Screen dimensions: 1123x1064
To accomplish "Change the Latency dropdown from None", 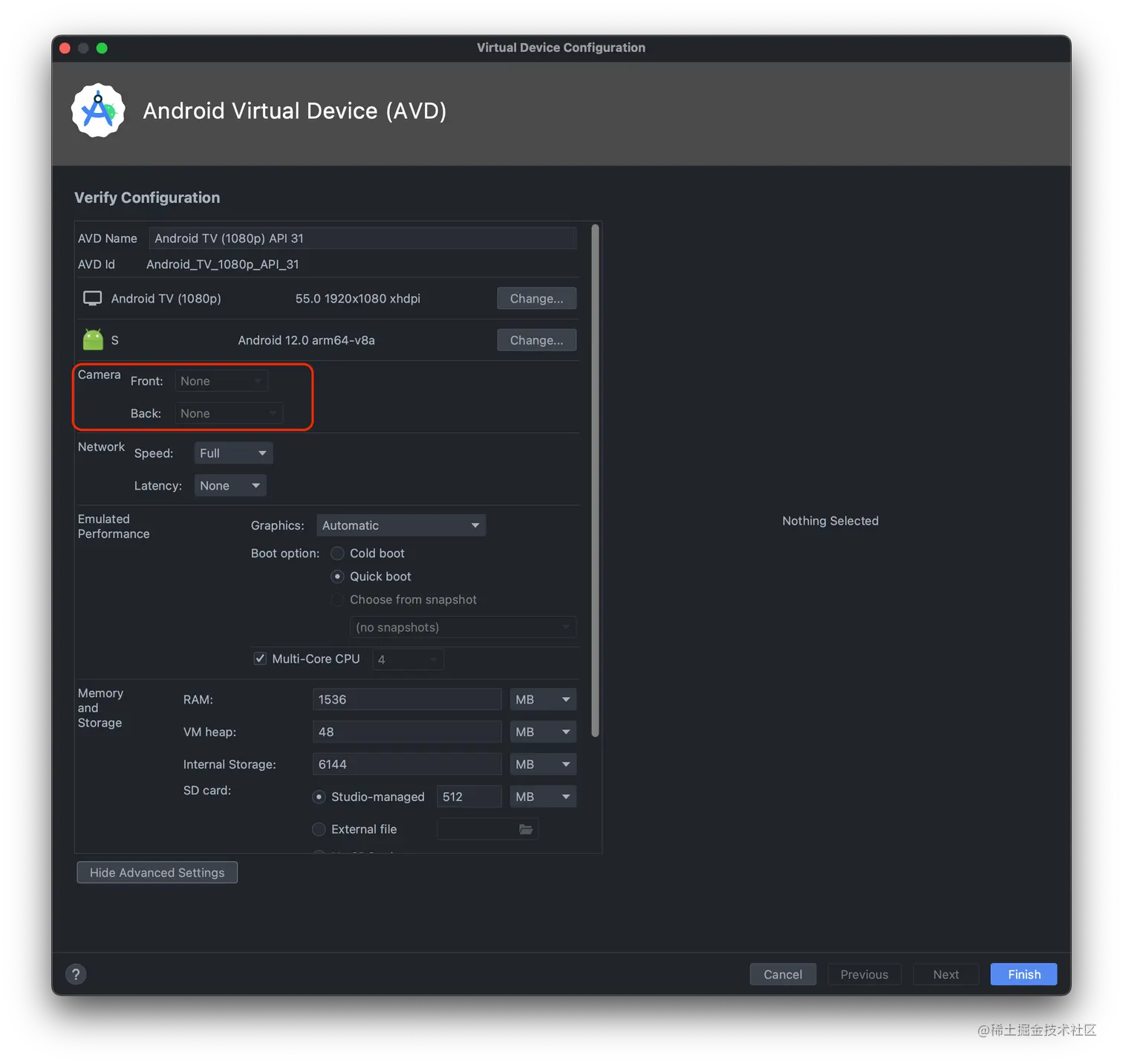I will 230,485.
